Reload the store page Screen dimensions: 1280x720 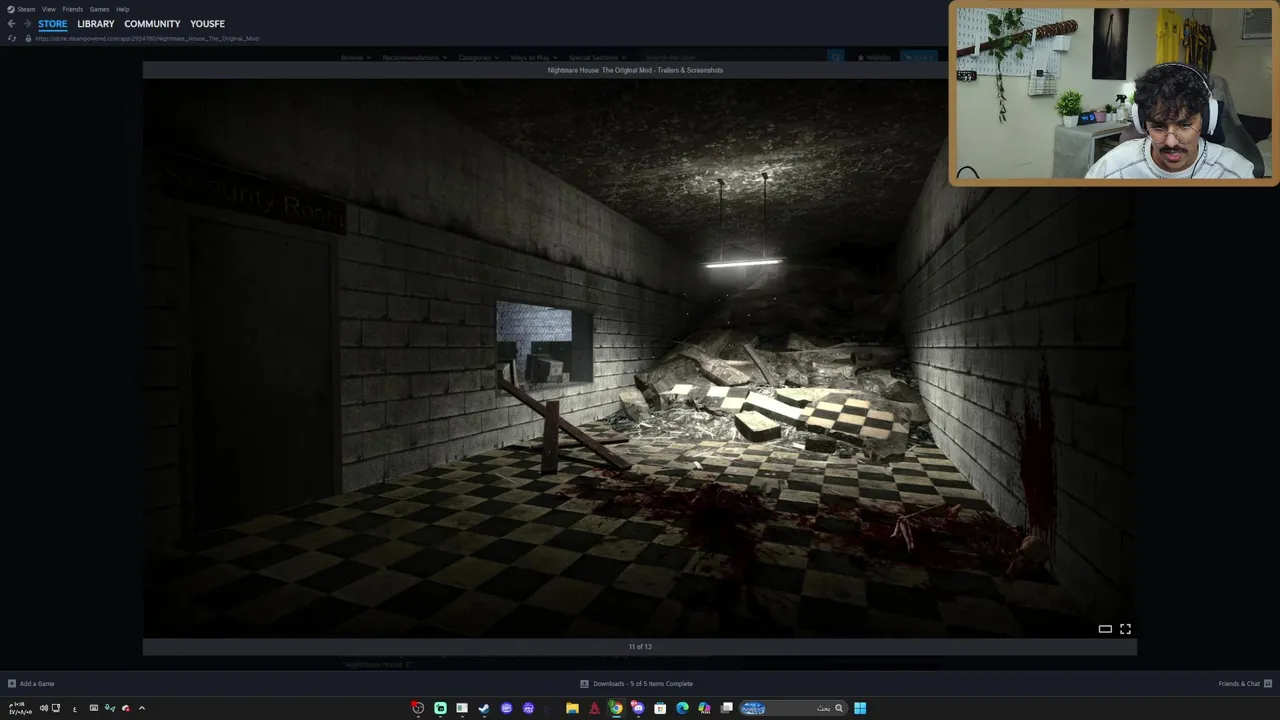[x=12, y=38]
